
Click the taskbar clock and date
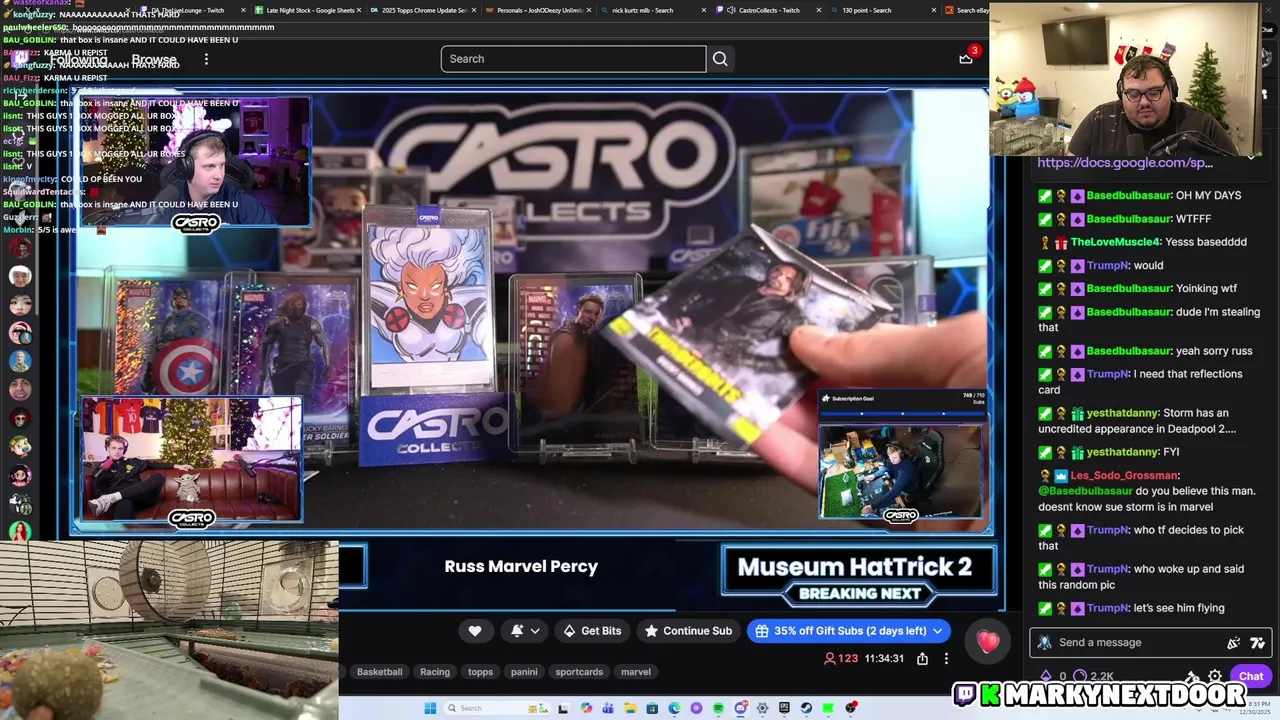pyautogui.click(x=1257, y=710)
